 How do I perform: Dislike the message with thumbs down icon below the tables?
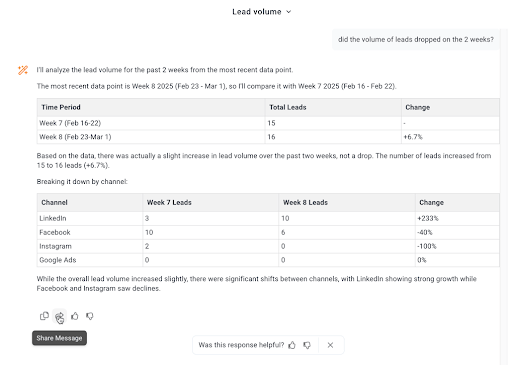coord(90,316)
